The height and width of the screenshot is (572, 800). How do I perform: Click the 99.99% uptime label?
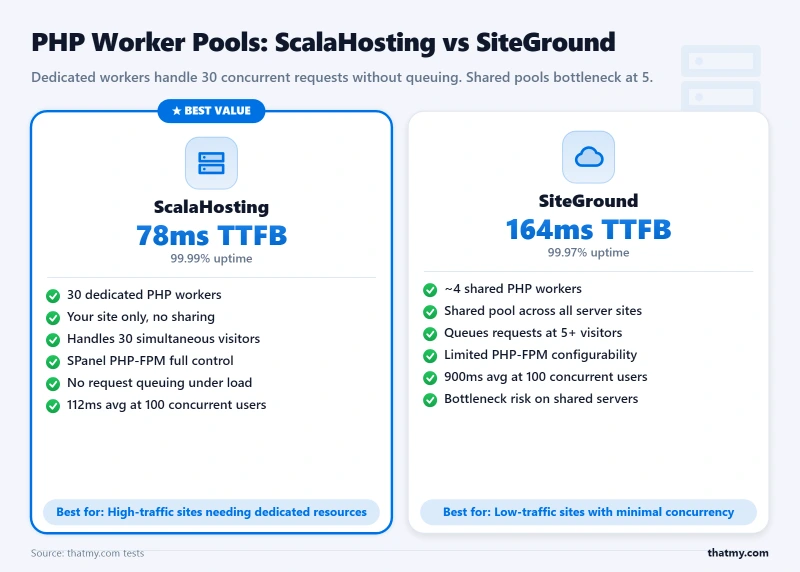click(x=211, y=259)
